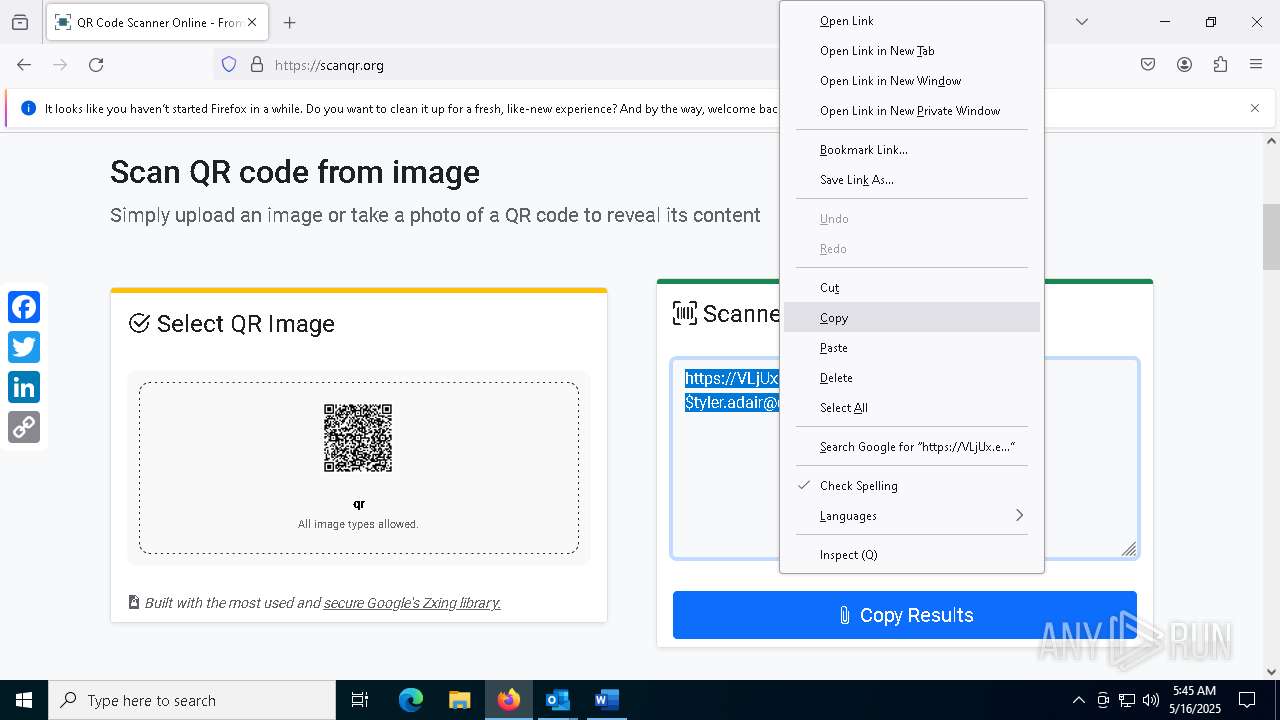Viewport: 1280px width, 720px height.
Task: Toggle Check Spelling in context menu
Action: click(x=912, y=486)
